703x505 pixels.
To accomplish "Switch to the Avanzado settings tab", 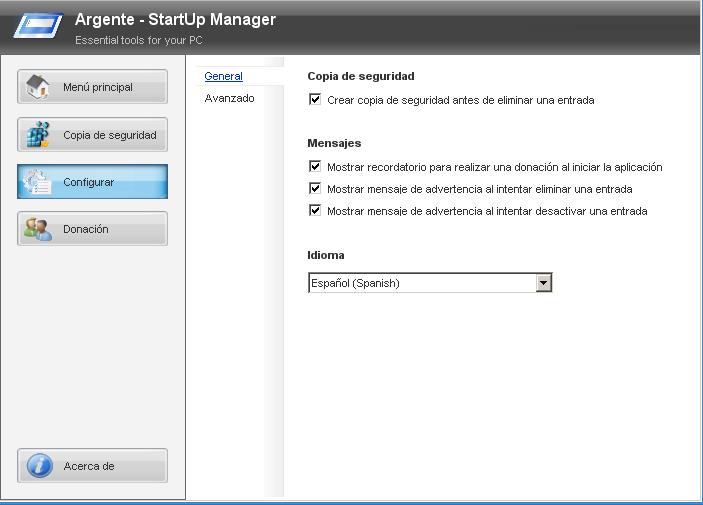I will [x=230, y=98].
